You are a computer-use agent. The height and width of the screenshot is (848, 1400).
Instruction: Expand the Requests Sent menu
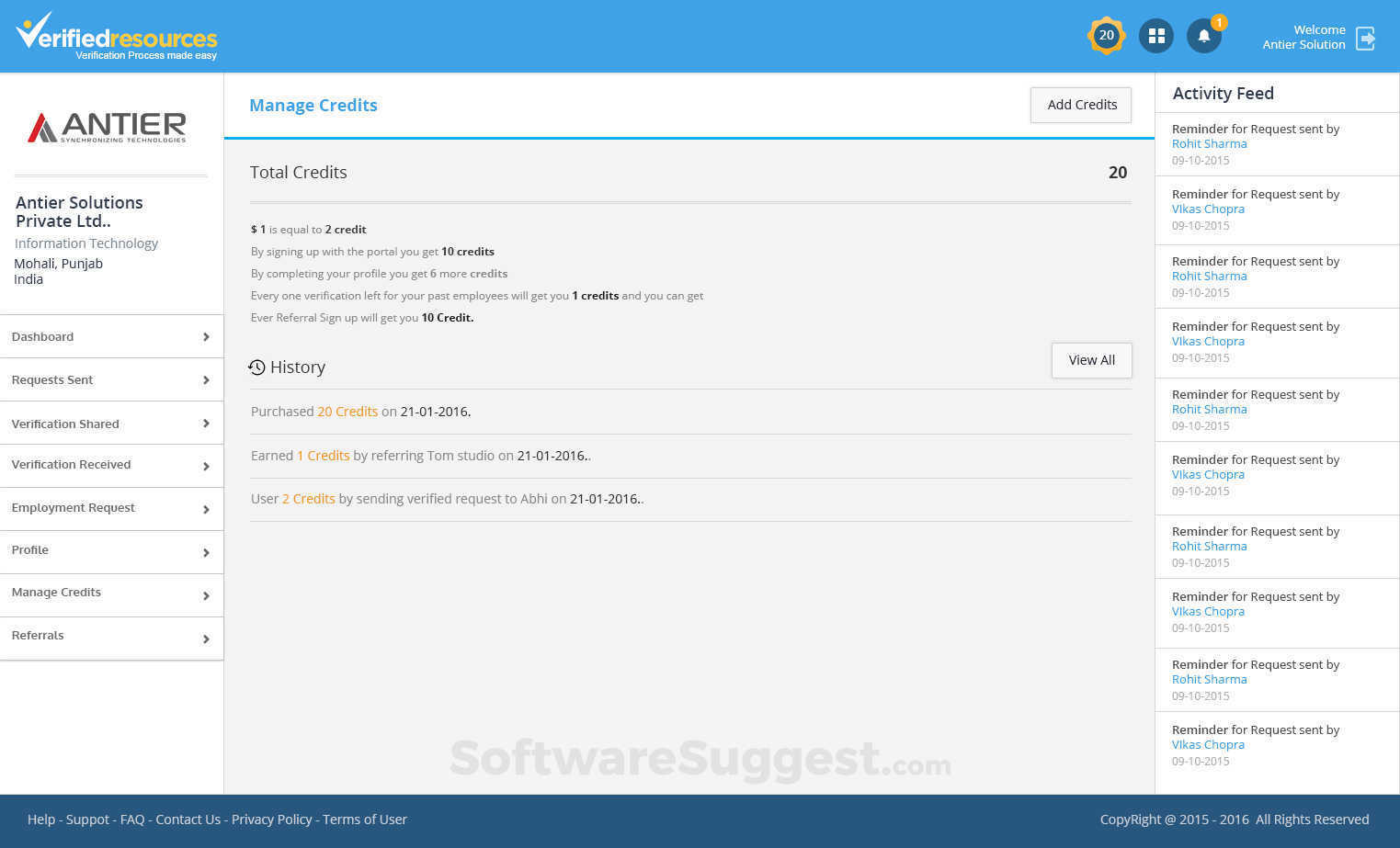tap(51, 379)
